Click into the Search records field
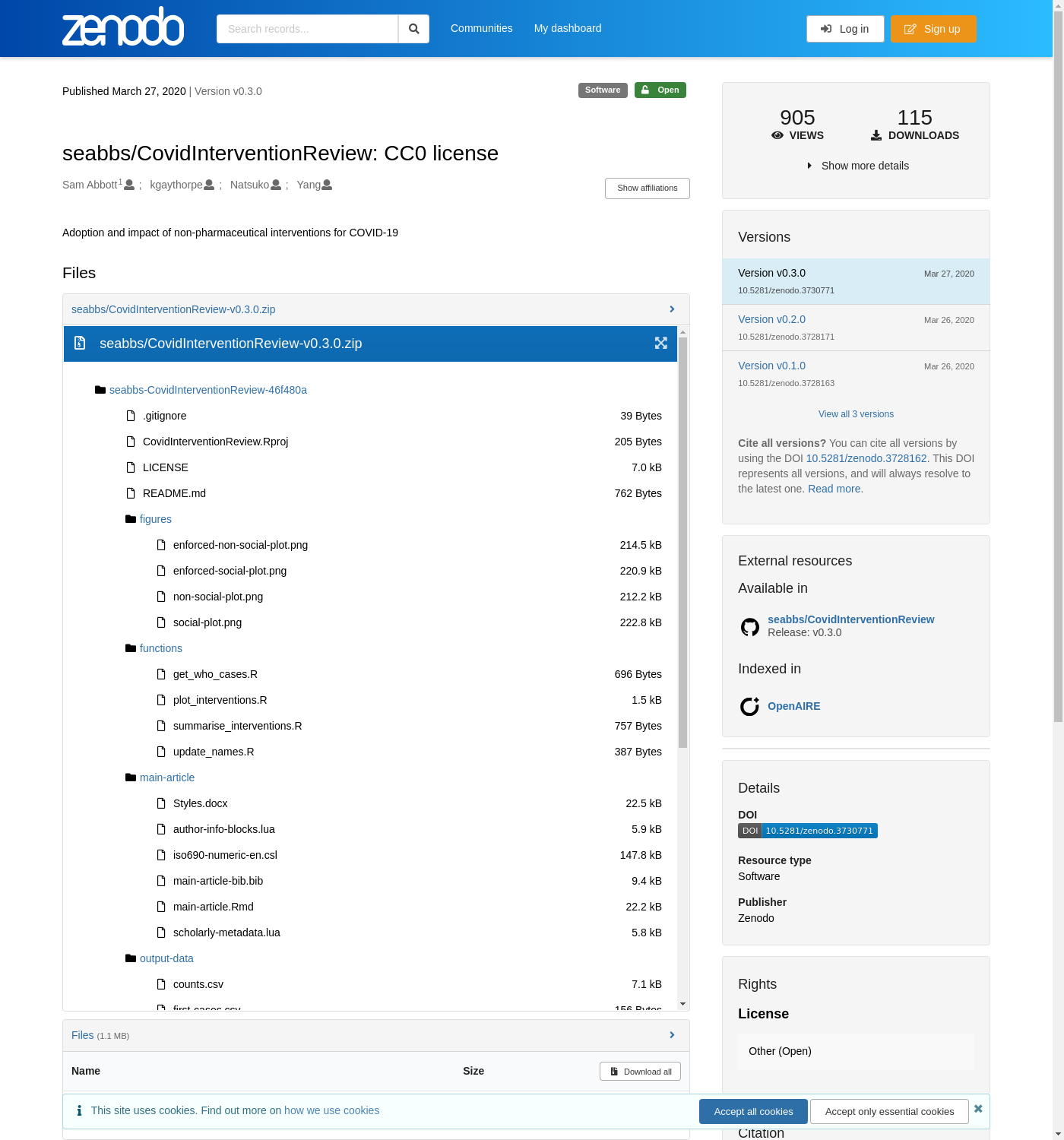Viewport: 1064px width, 1140px height. [x=308, y=29]
